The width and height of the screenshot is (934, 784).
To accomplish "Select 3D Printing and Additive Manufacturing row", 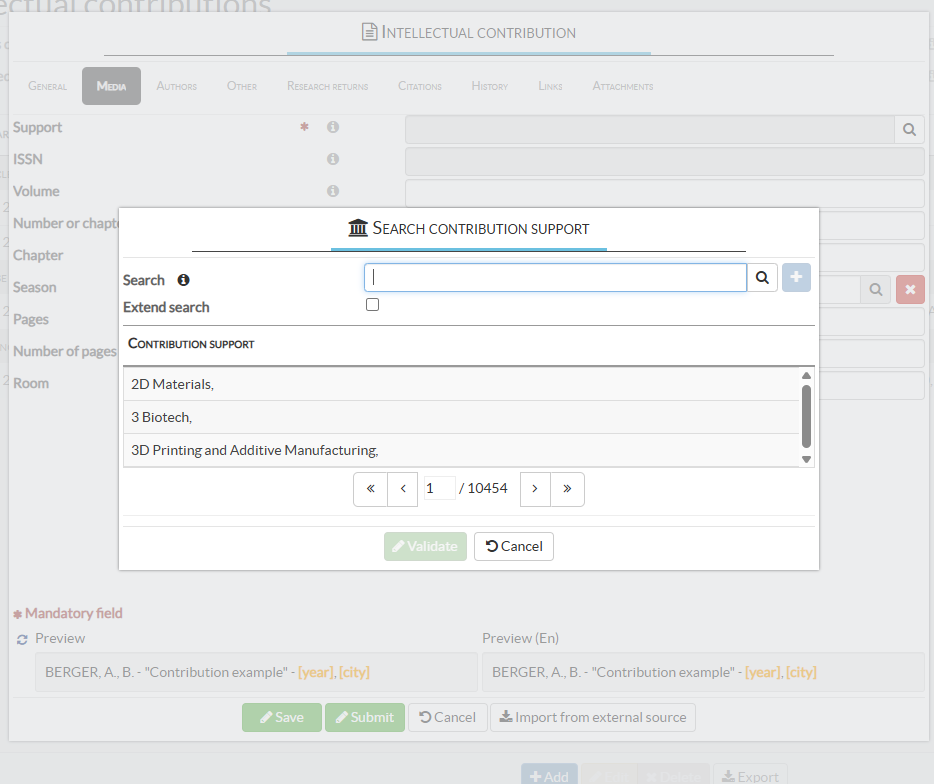I will [254, 450].
